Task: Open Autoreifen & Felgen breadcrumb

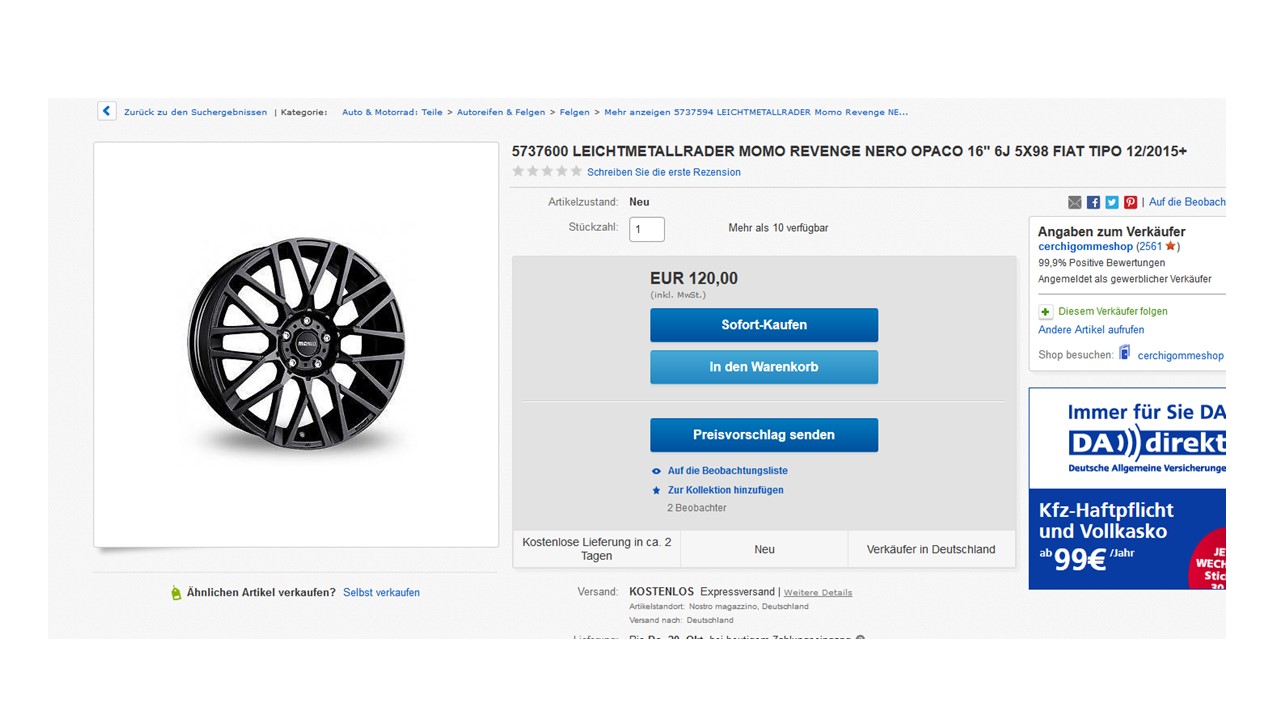Action: (501, 113)
